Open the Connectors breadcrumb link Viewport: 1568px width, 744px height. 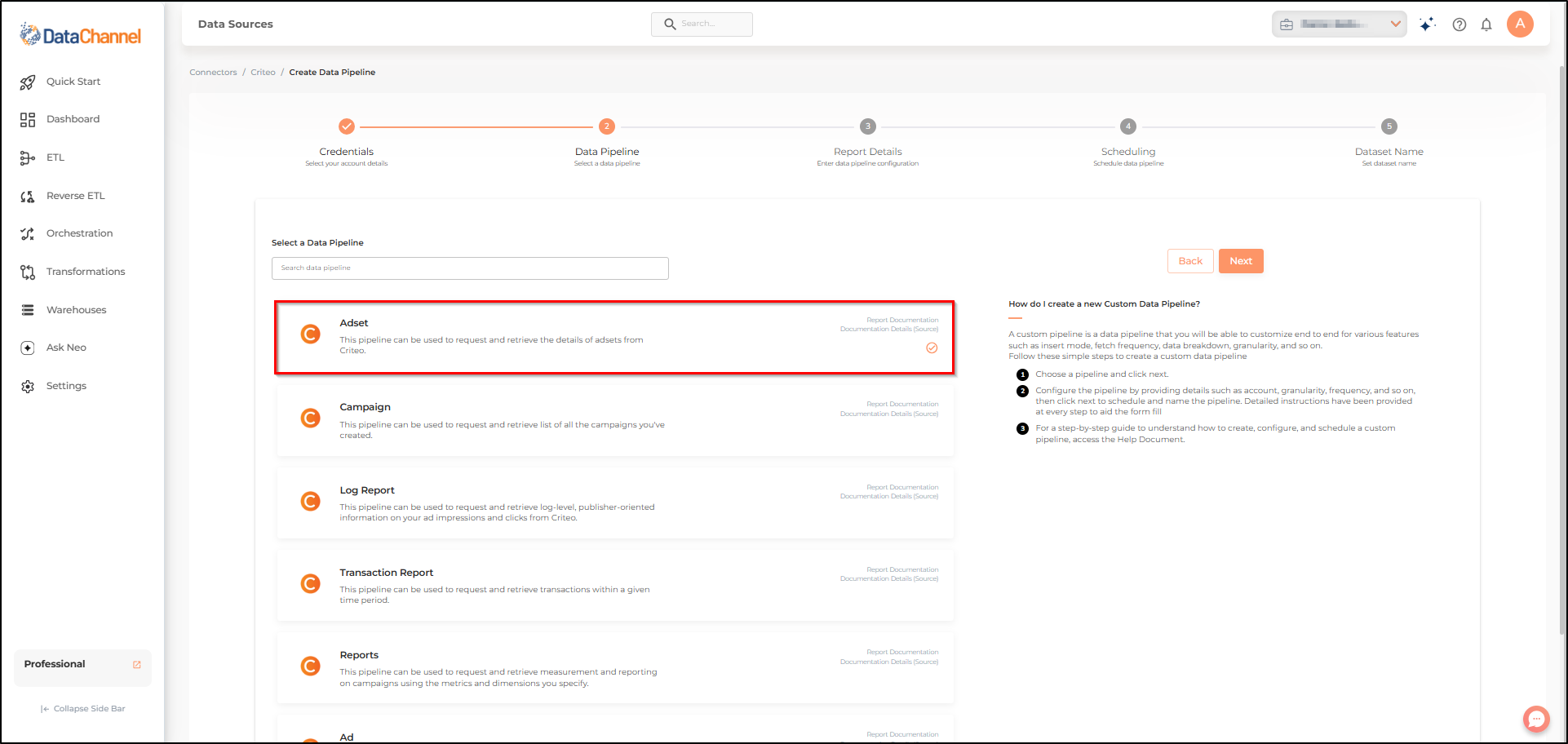click(x=213, y=73)
